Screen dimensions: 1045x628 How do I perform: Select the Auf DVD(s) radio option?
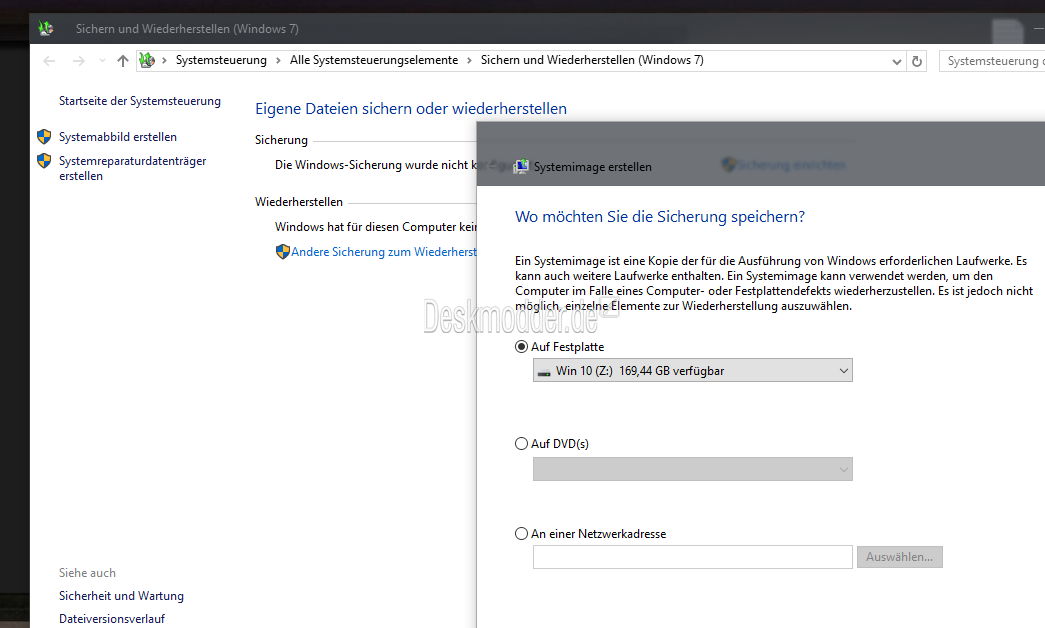(x=521, y=444)
